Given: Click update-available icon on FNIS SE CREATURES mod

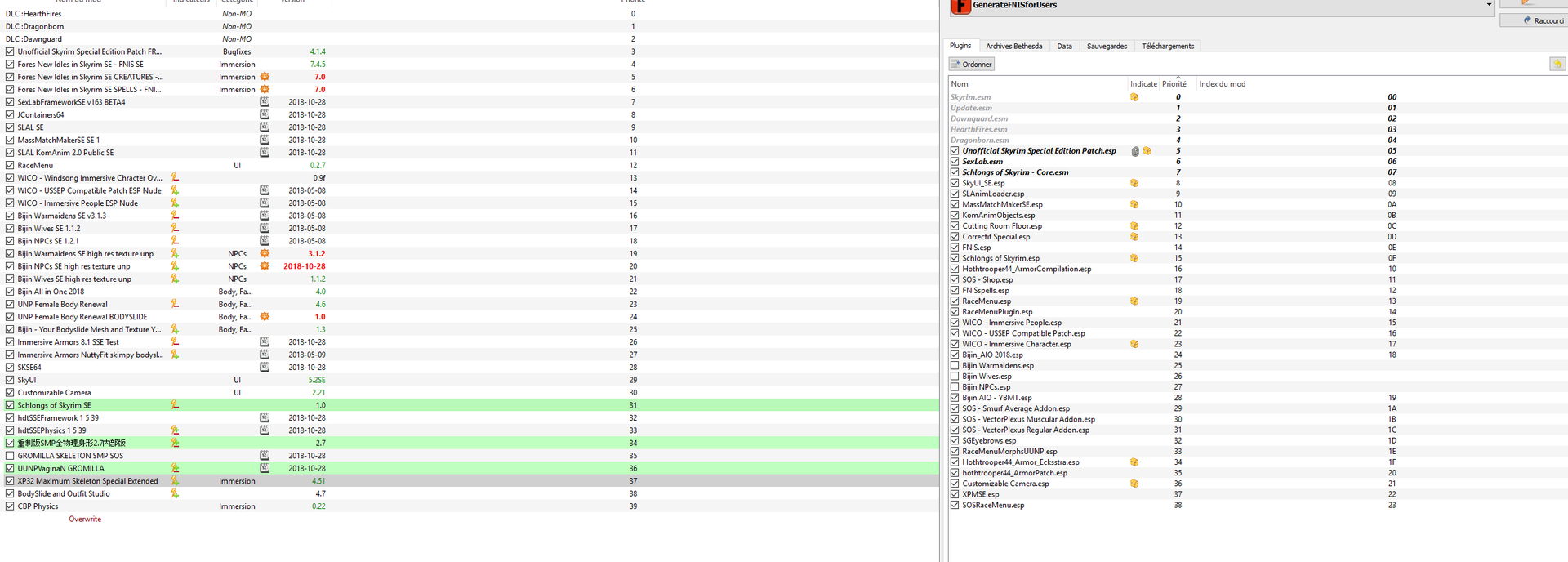Looking at the screenshot, I should [x=265, y=77].
